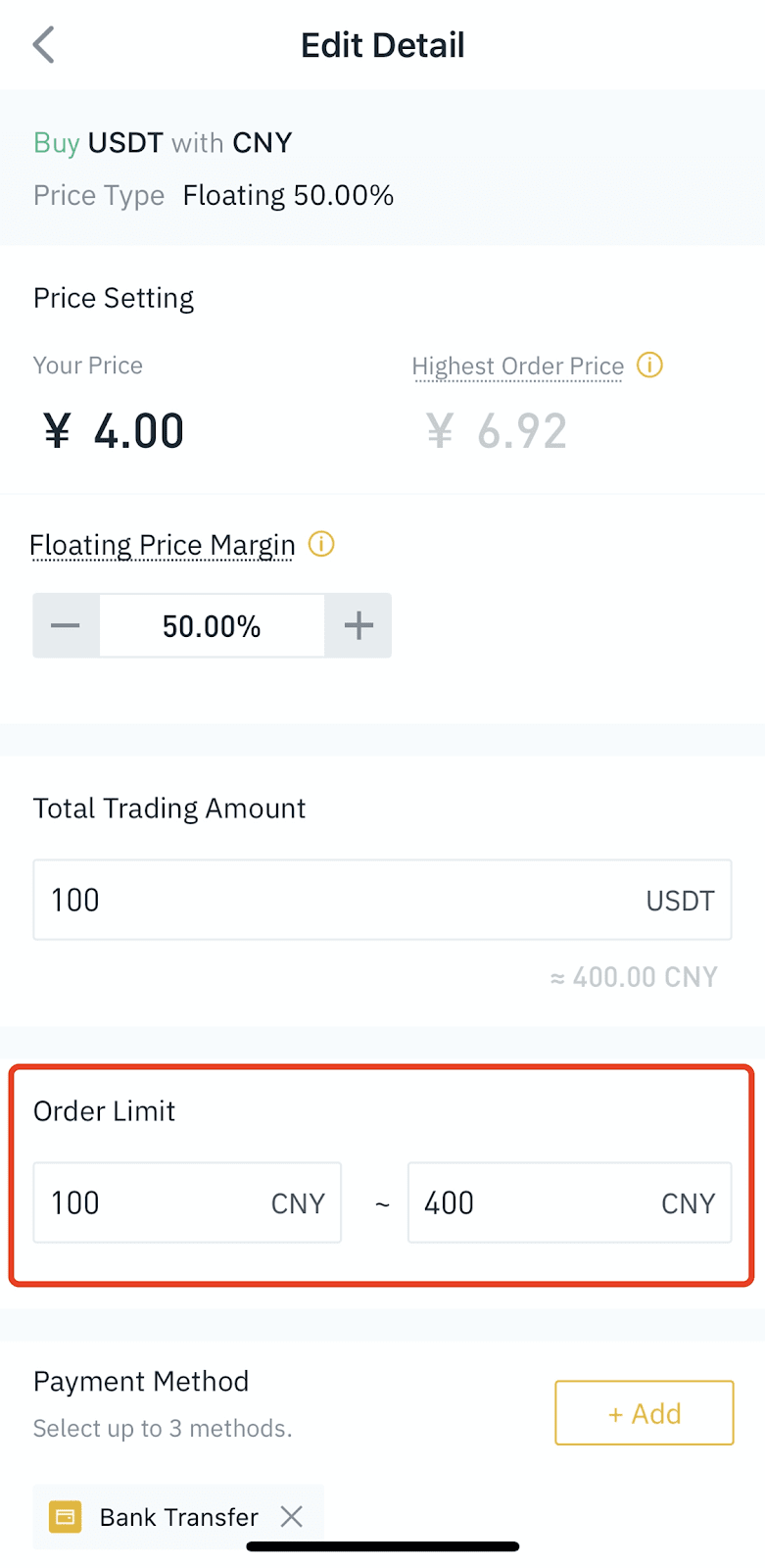The height and width of the screenshot is (1568, 765).
Task: Open info icon beside Floating Price Margin
Action: pyautogui.click(x=321, y=544)
